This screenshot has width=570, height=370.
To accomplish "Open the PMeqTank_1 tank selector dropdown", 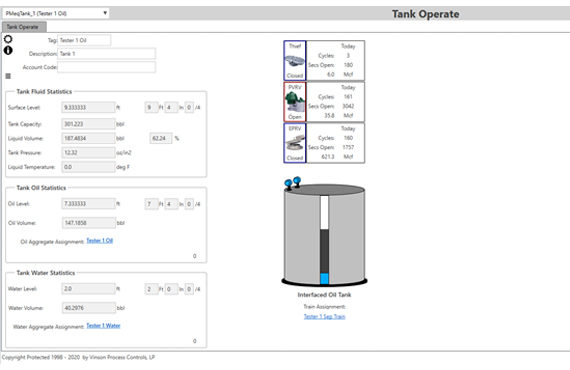I will (56, 13).
